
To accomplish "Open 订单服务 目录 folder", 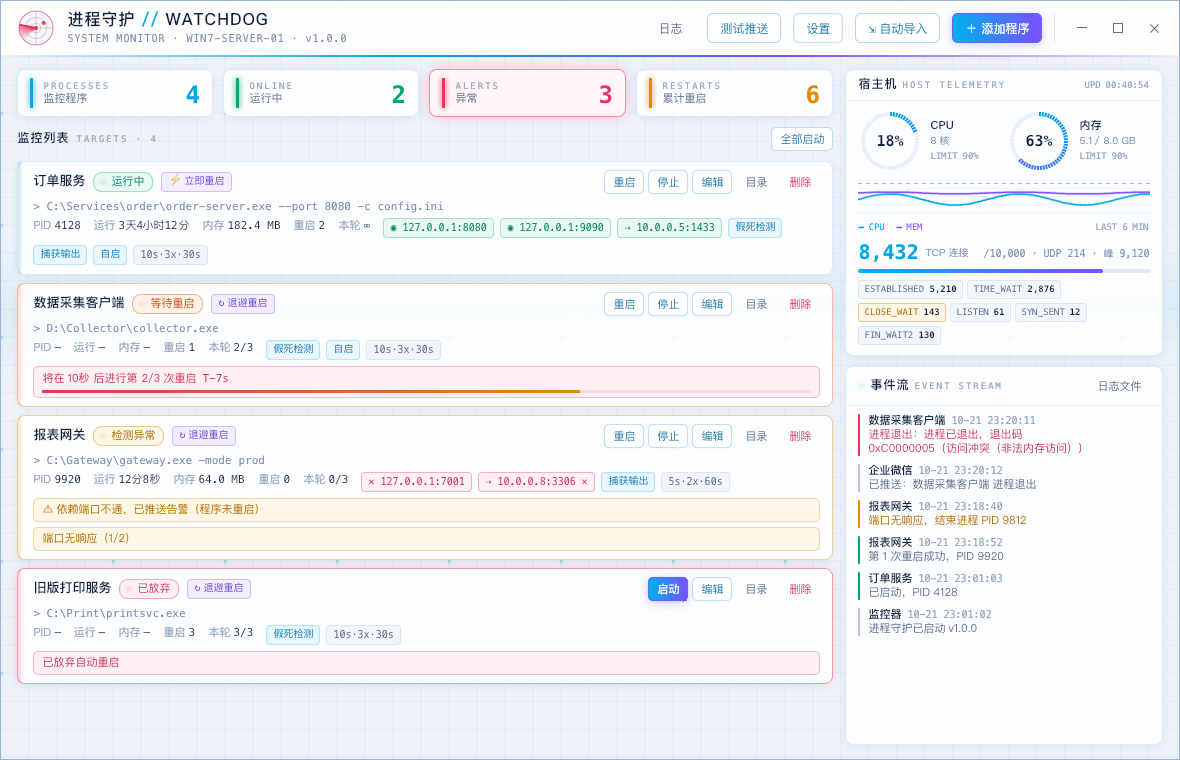I will 756,182.
